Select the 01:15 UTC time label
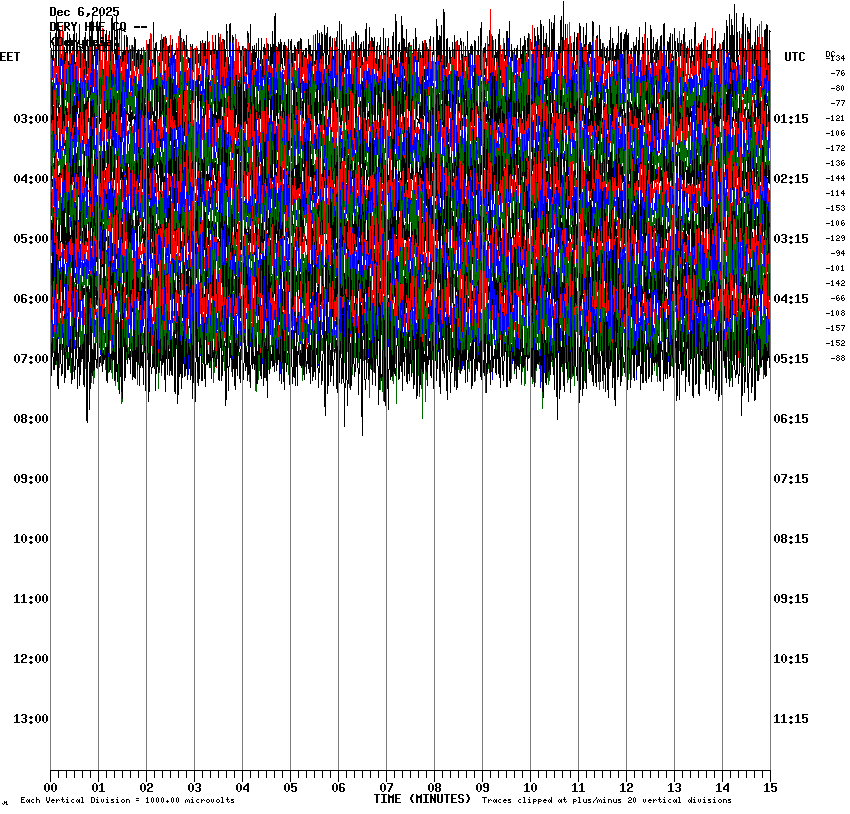The height and width of the screenshot is (814, 850). 791,119
